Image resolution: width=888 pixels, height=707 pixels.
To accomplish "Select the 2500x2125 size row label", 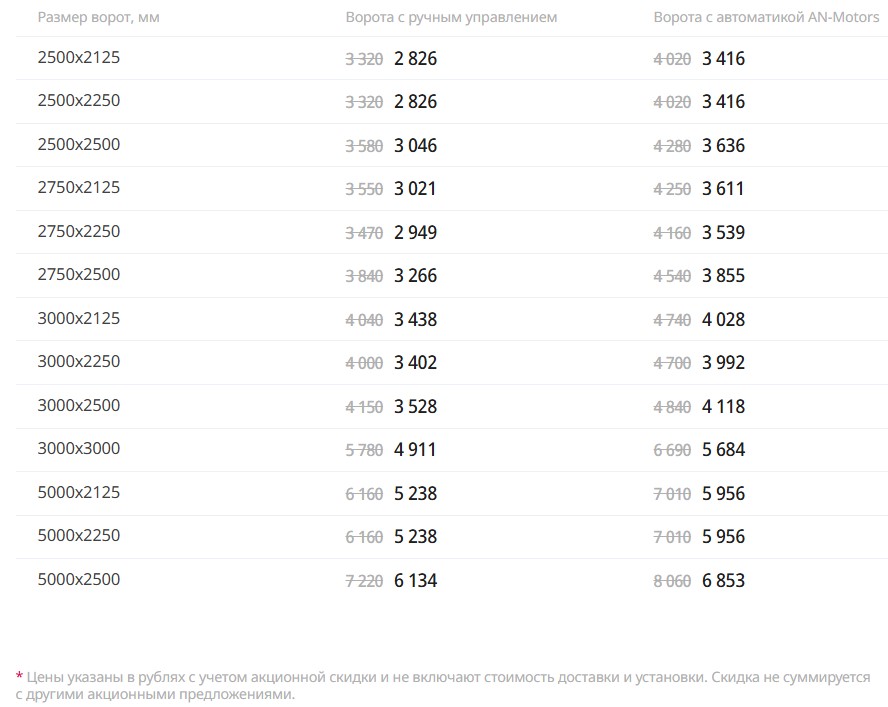I will (78, 58).
